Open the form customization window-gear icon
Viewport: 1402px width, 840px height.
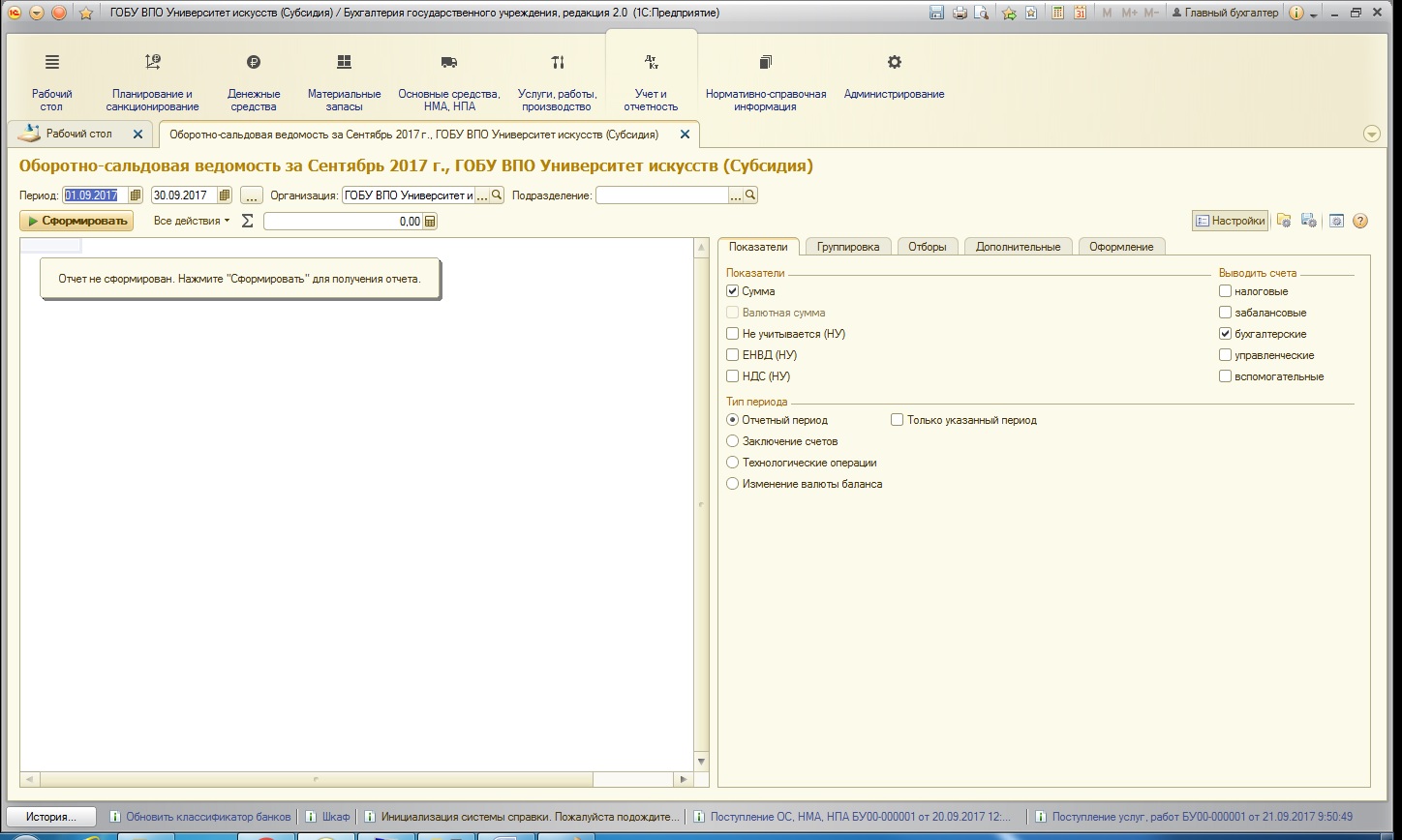(1336, 221)
